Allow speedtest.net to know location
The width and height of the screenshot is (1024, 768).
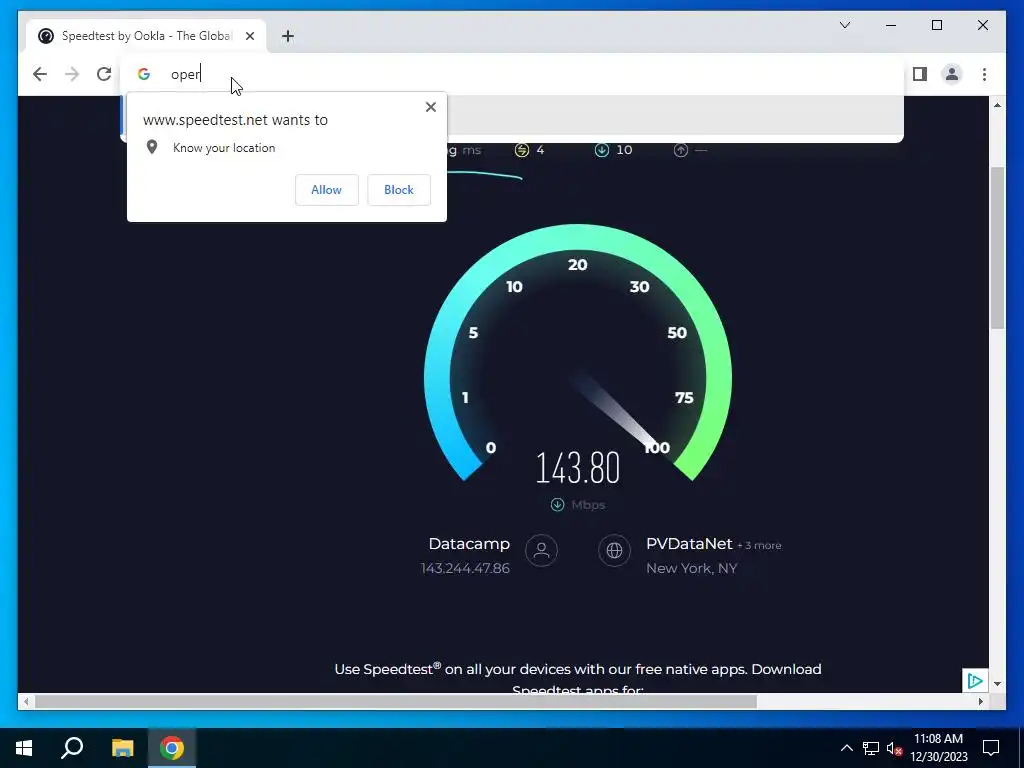point(327,189)
